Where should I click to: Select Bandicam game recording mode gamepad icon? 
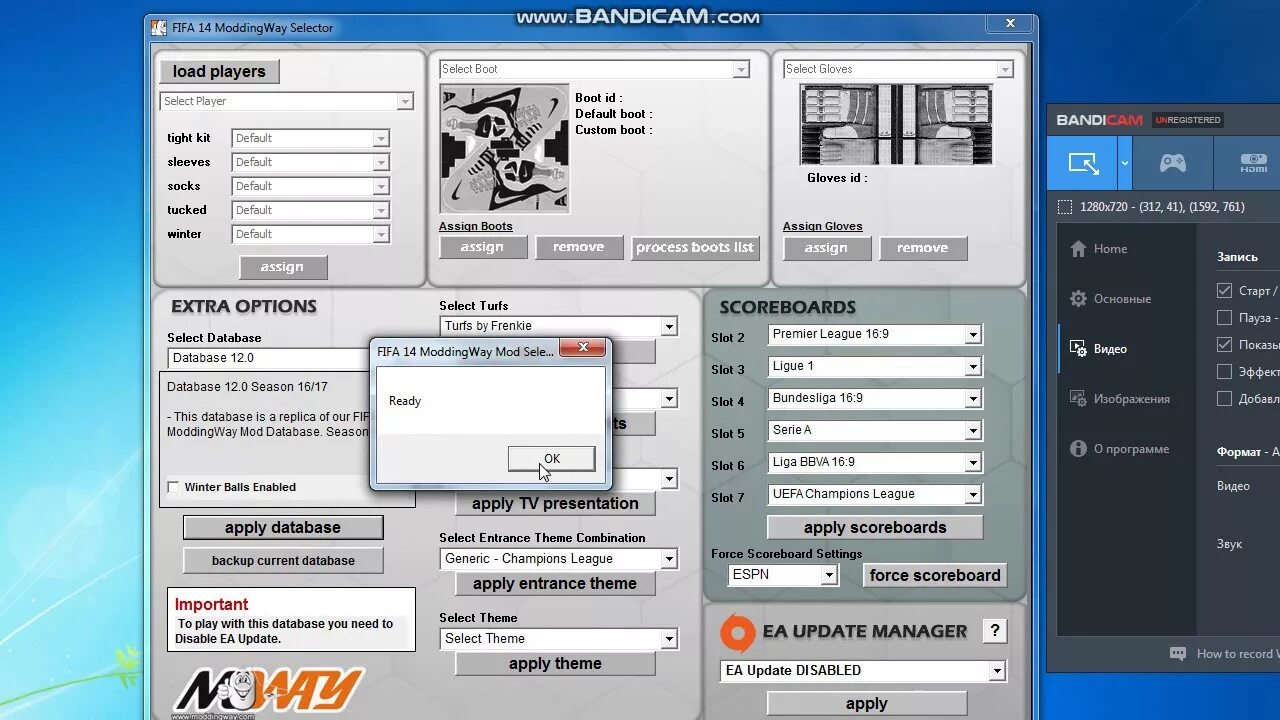pos(1172,163)
